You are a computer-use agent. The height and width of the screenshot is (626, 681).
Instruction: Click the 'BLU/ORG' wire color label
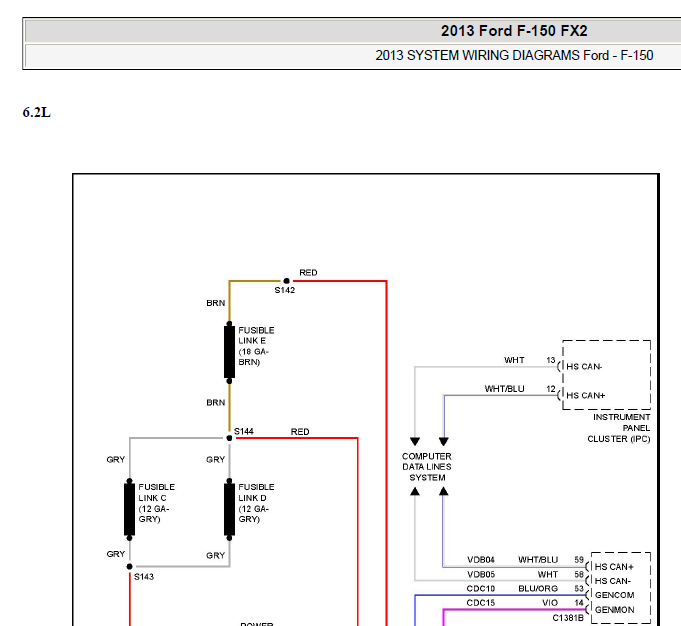538,589
